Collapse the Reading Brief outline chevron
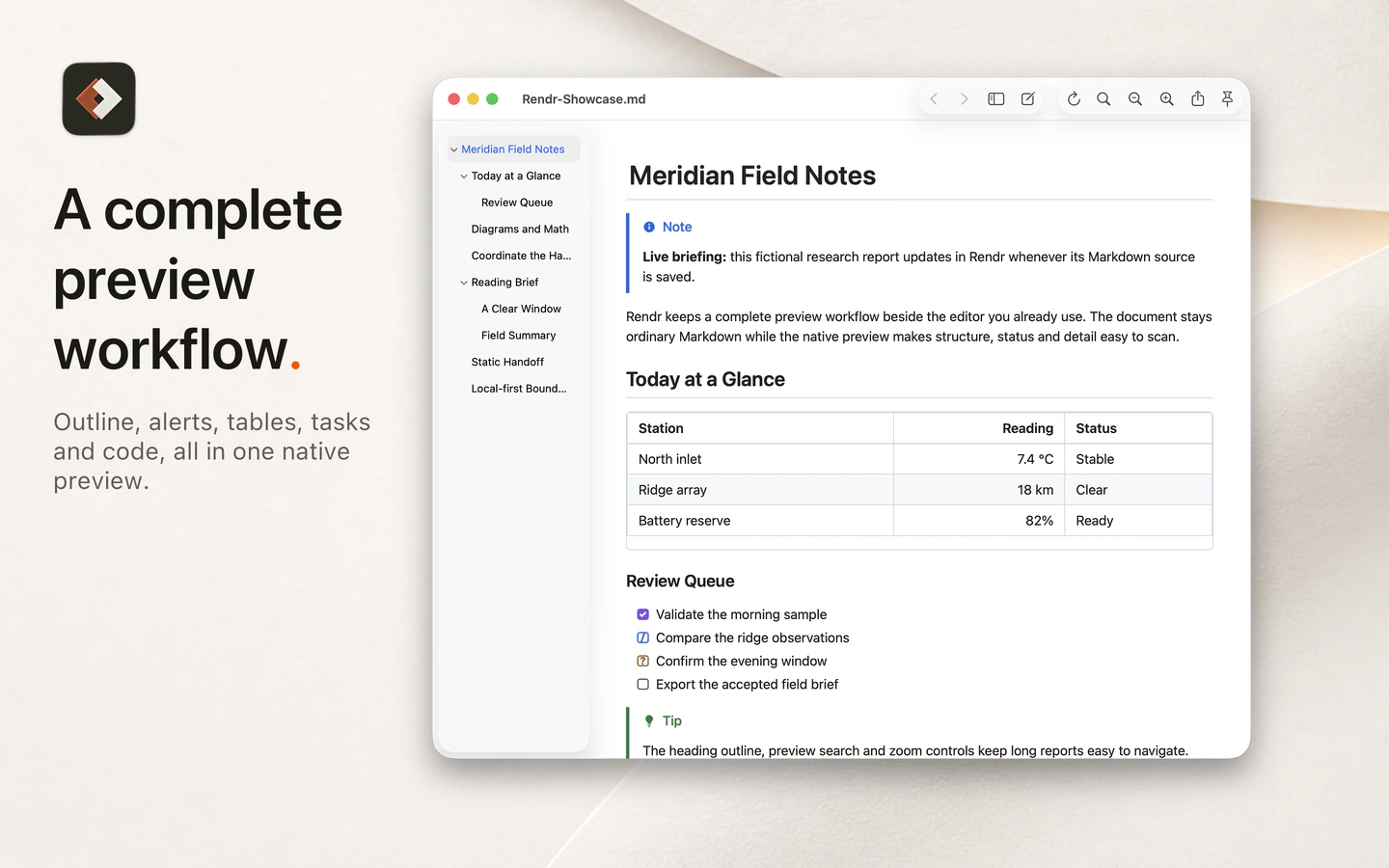The width and height of the screenshot is (1389, 868). coord(464,283)
